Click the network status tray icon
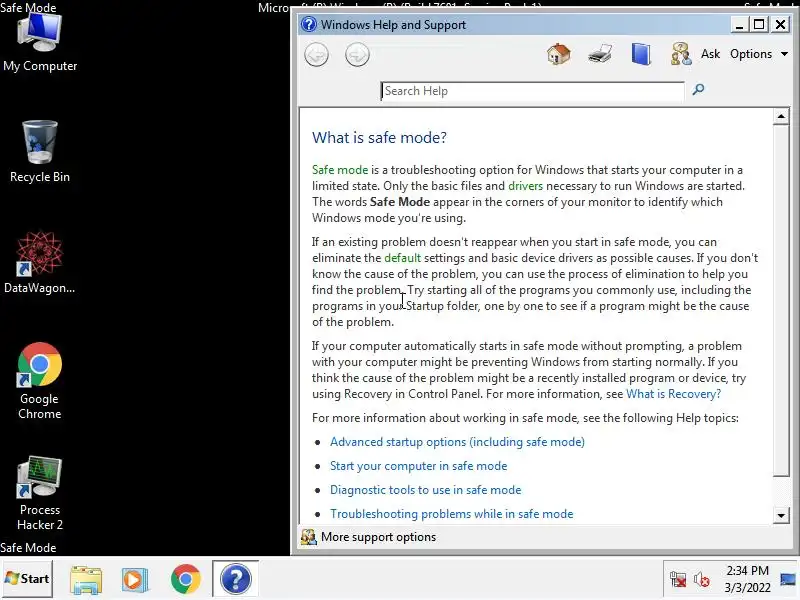 (678, 580)
